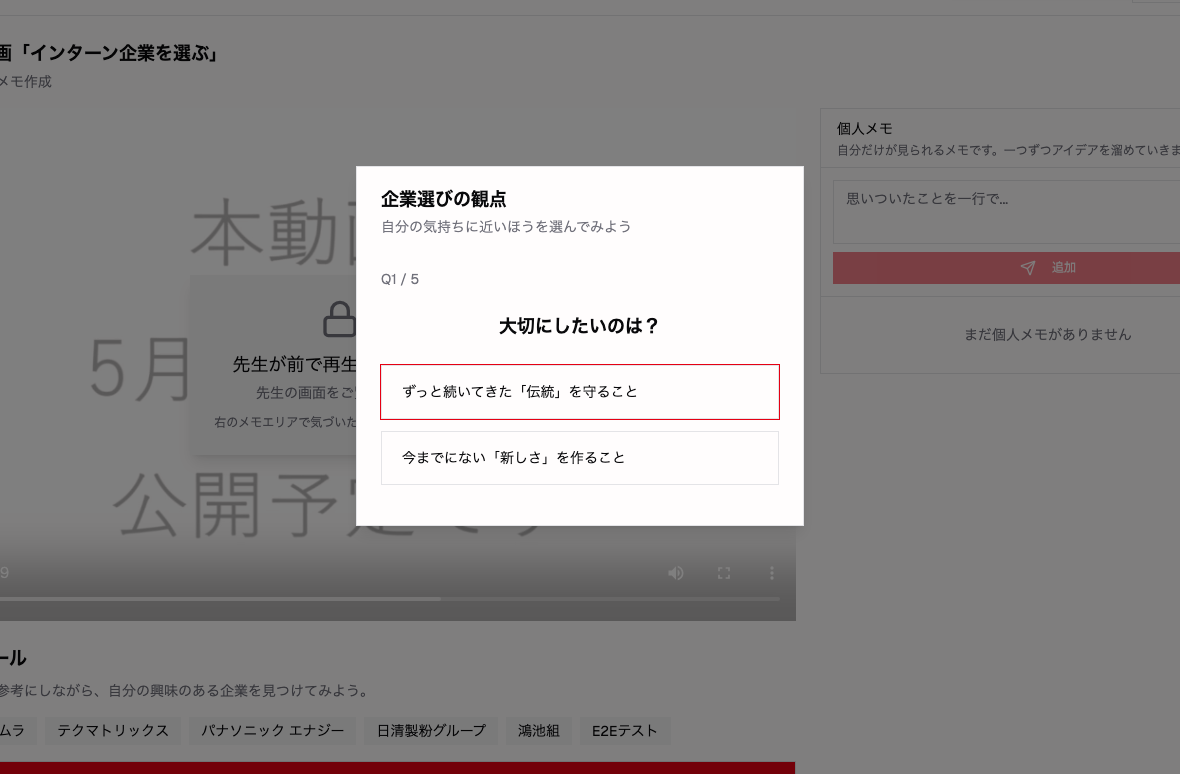The width and height of the screenshot is (1180, 774).
Task: Choose 今までにない「新しさ」を作ること option
Action: [x=579, y=457]
